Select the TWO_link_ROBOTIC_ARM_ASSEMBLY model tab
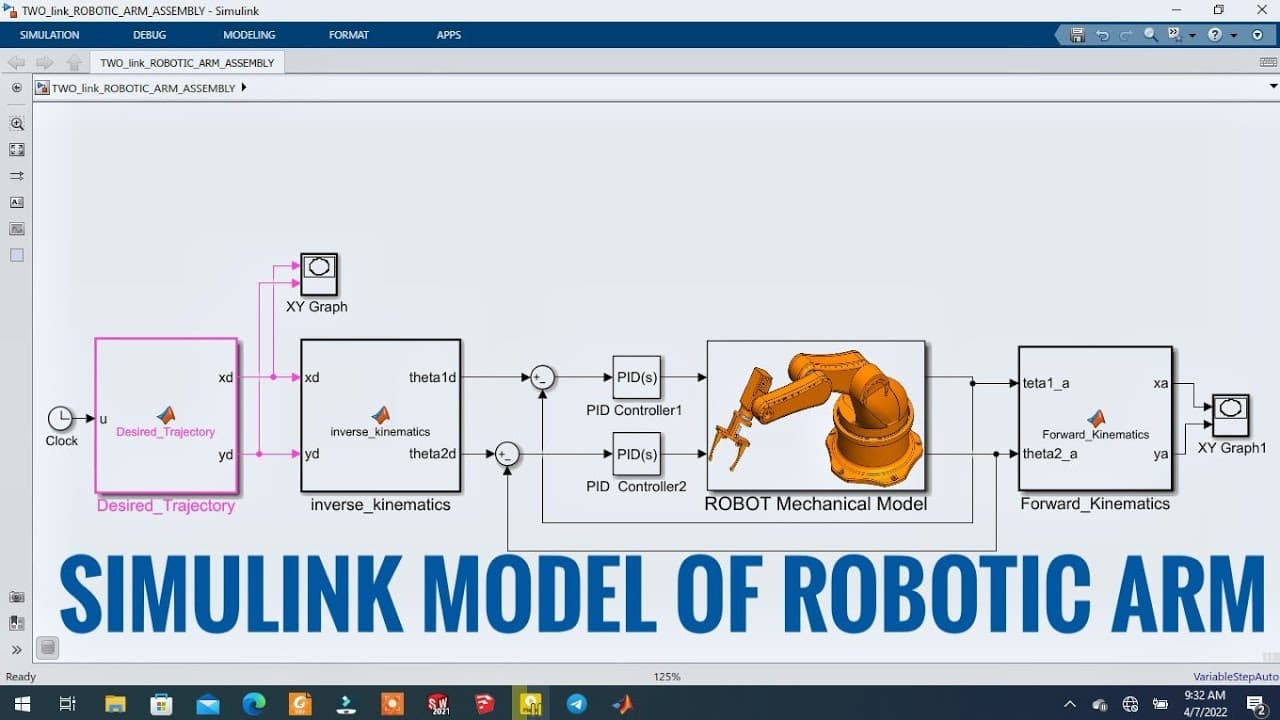 187,62
